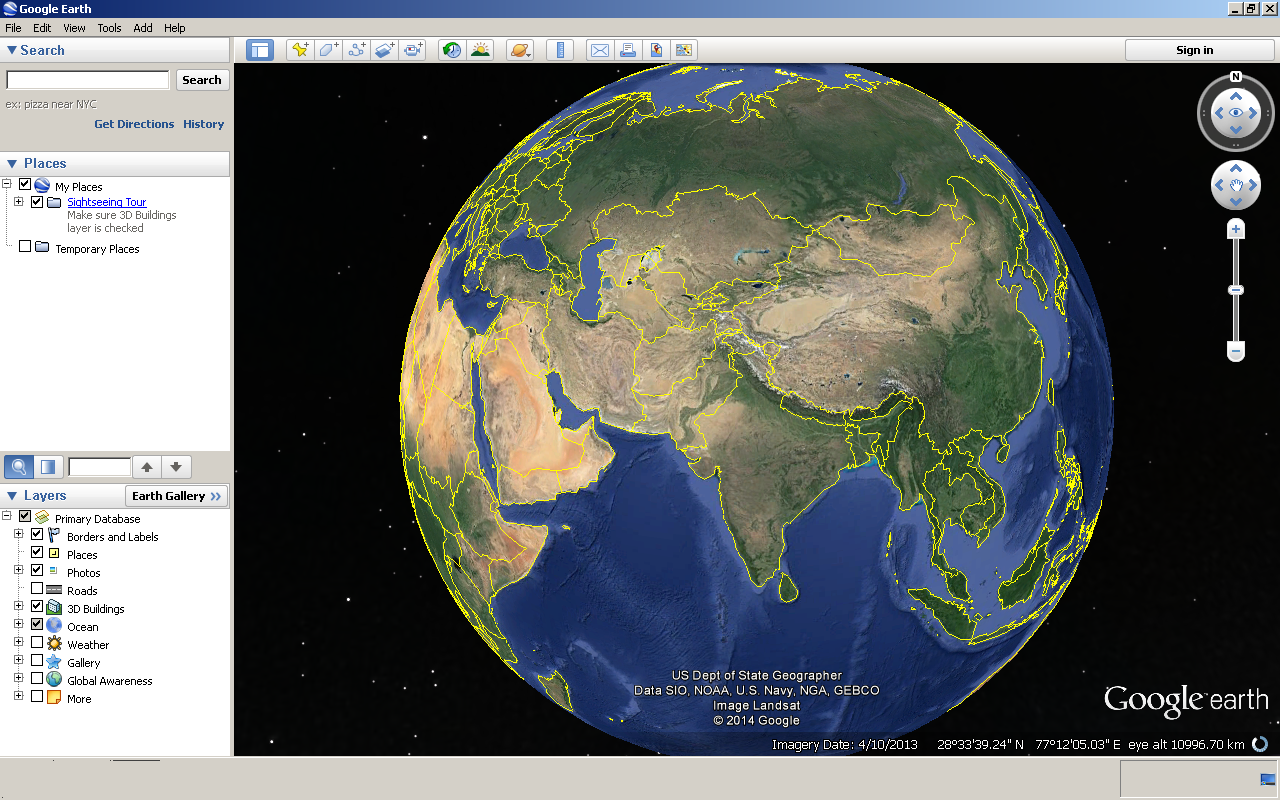Click the Get Directions link
The width and height of the screenshot is (1280, 800).
(x=134, y=124)
